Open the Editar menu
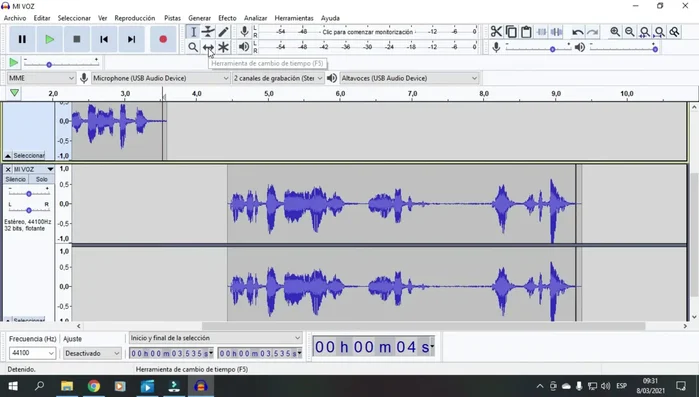699x397 pixels. (42, 18)
